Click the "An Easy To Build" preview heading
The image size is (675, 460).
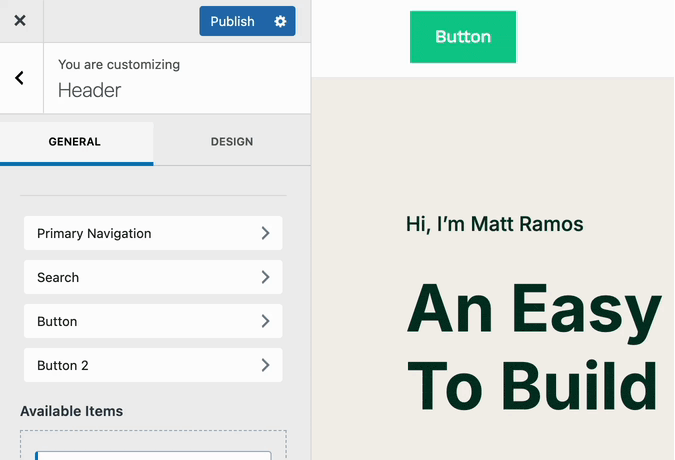pyautogui.click(x=533, y=346)
